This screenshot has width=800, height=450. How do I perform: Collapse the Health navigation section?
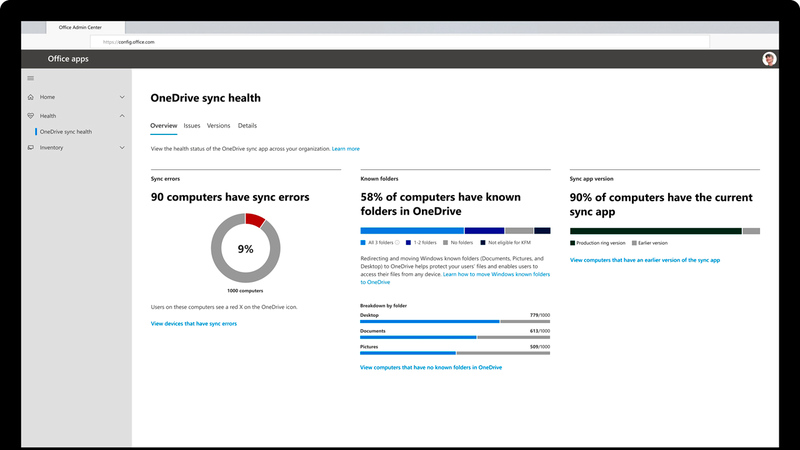click(122, 116)
